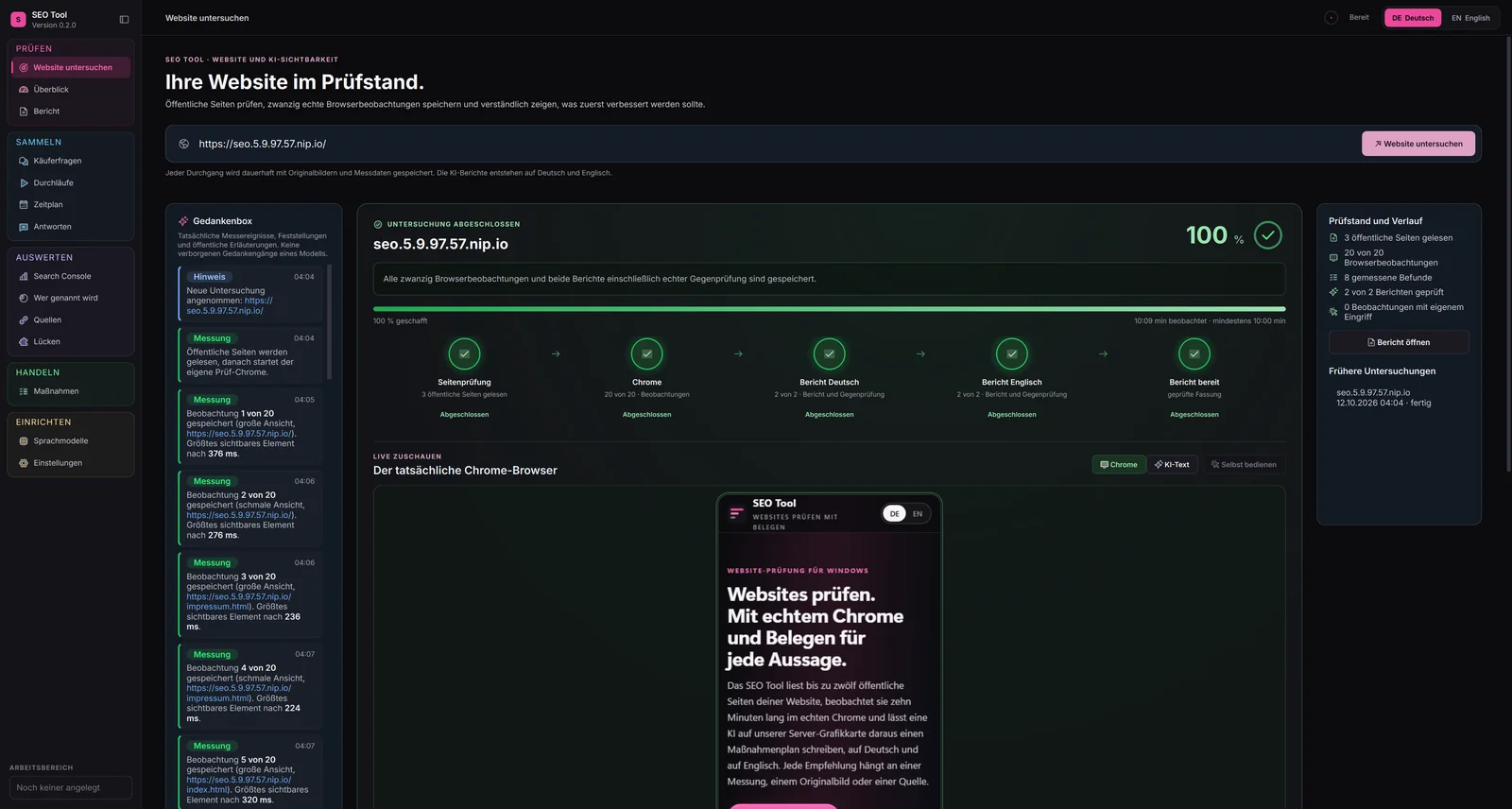Select EN in the embedded browser preview
This screenshot has width=1512, height=809.
[x=918, y=513]
